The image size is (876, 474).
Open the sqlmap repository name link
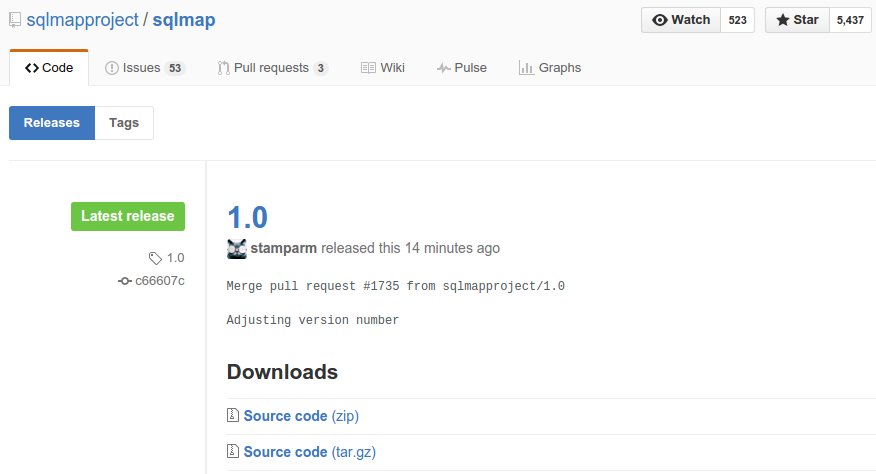tap(184, 20)
